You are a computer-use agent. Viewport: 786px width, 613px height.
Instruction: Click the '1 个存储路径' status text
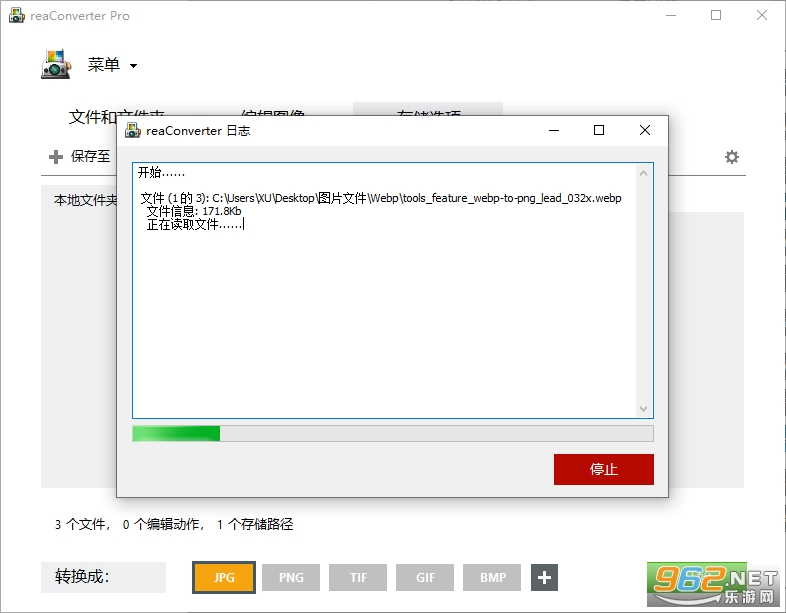coord(255,524)
